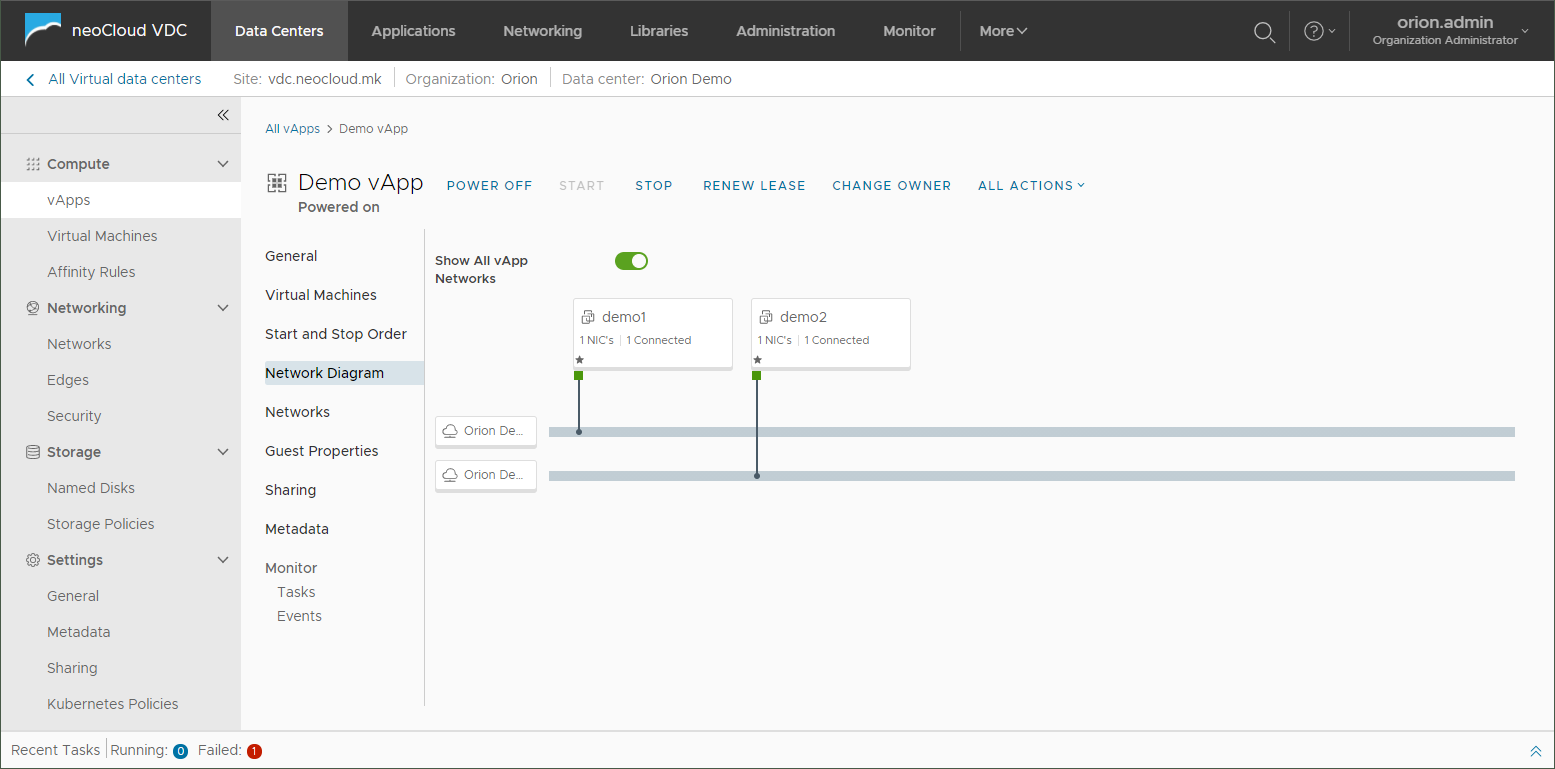1555x769 pixels.
Task: Open Edges under Networking
Action: pos(68,380)
